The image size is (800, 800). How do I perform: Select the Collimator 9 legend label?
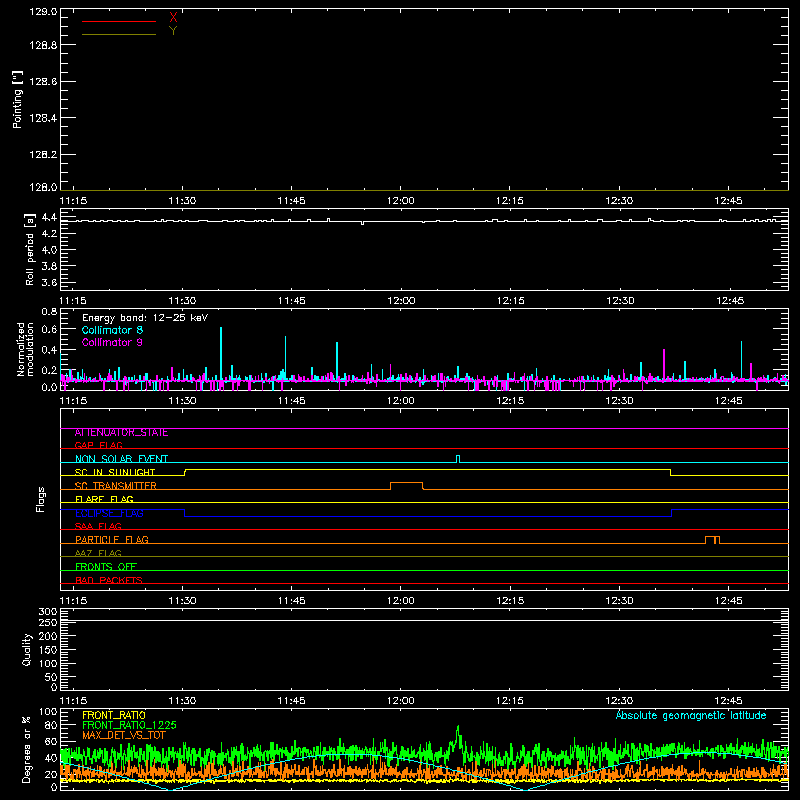[112, 342]
